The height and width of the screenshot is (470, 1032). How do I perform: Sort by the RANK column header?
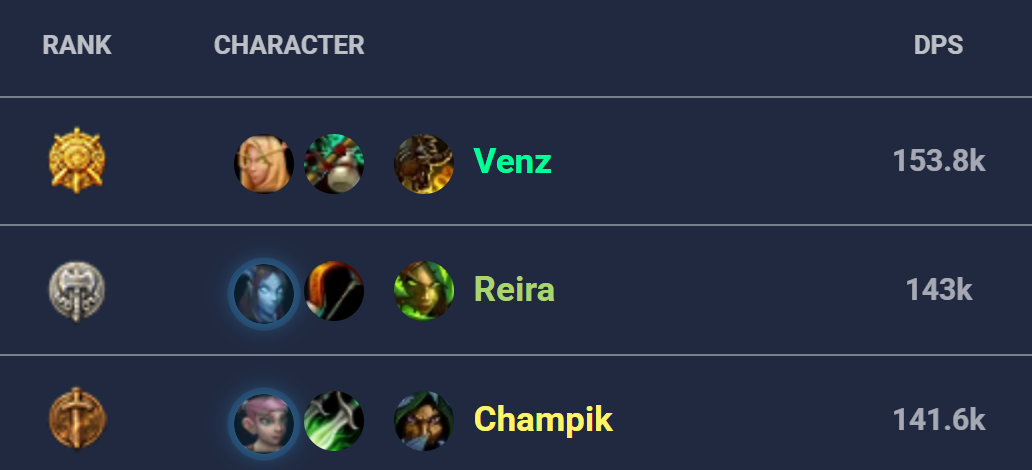[77, 45]
